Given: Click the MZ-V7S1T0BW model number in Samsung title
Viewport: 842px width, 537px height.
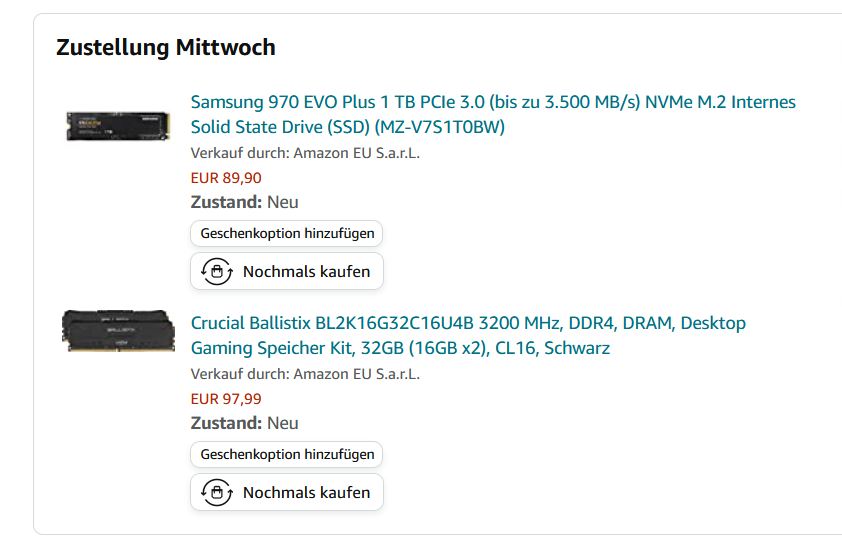Looking at the screenshot, I should pos(440,127).
